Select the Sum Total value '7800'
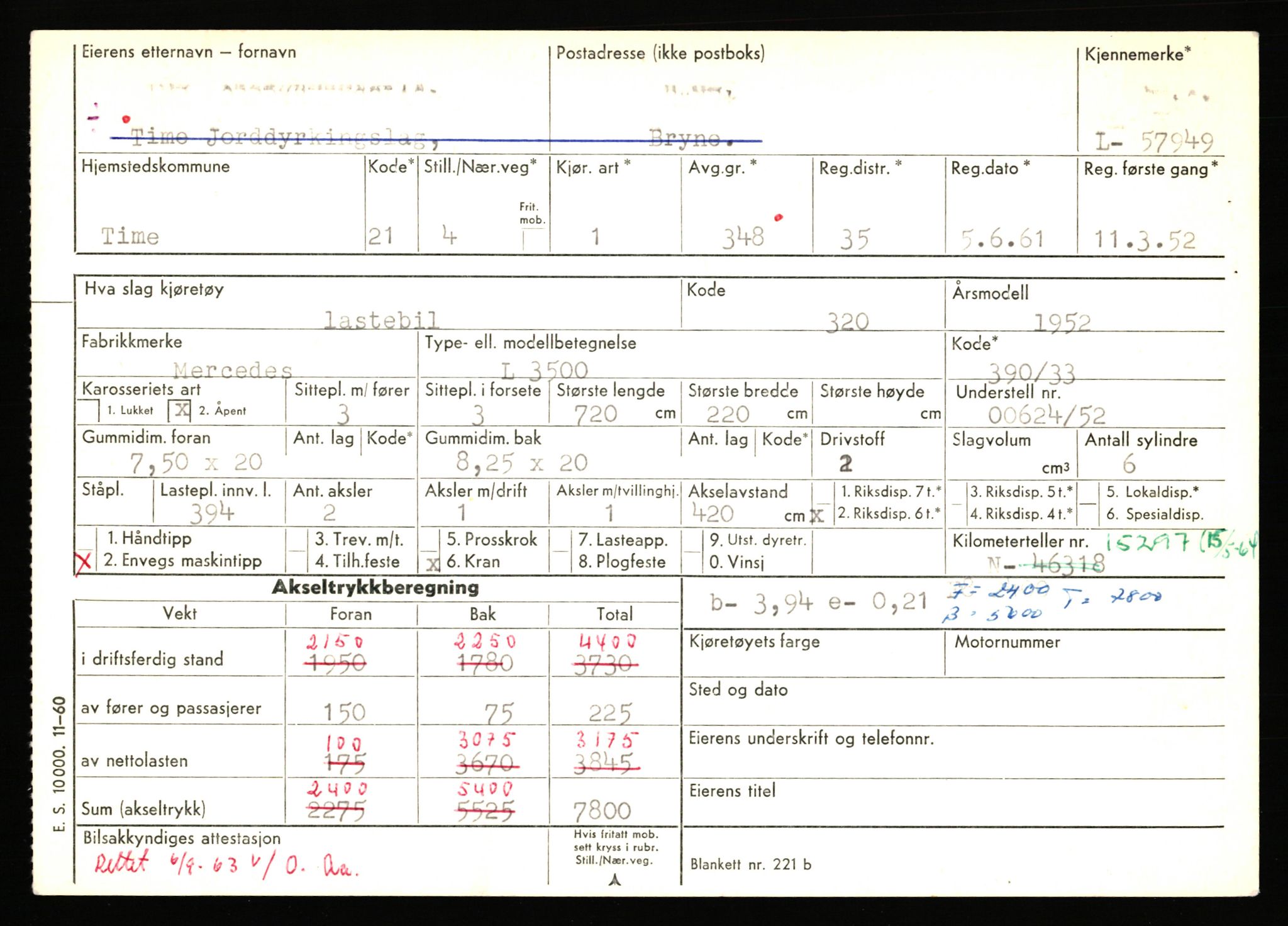The width and height of the screenshot is (1288, 926). coord(602,811)
